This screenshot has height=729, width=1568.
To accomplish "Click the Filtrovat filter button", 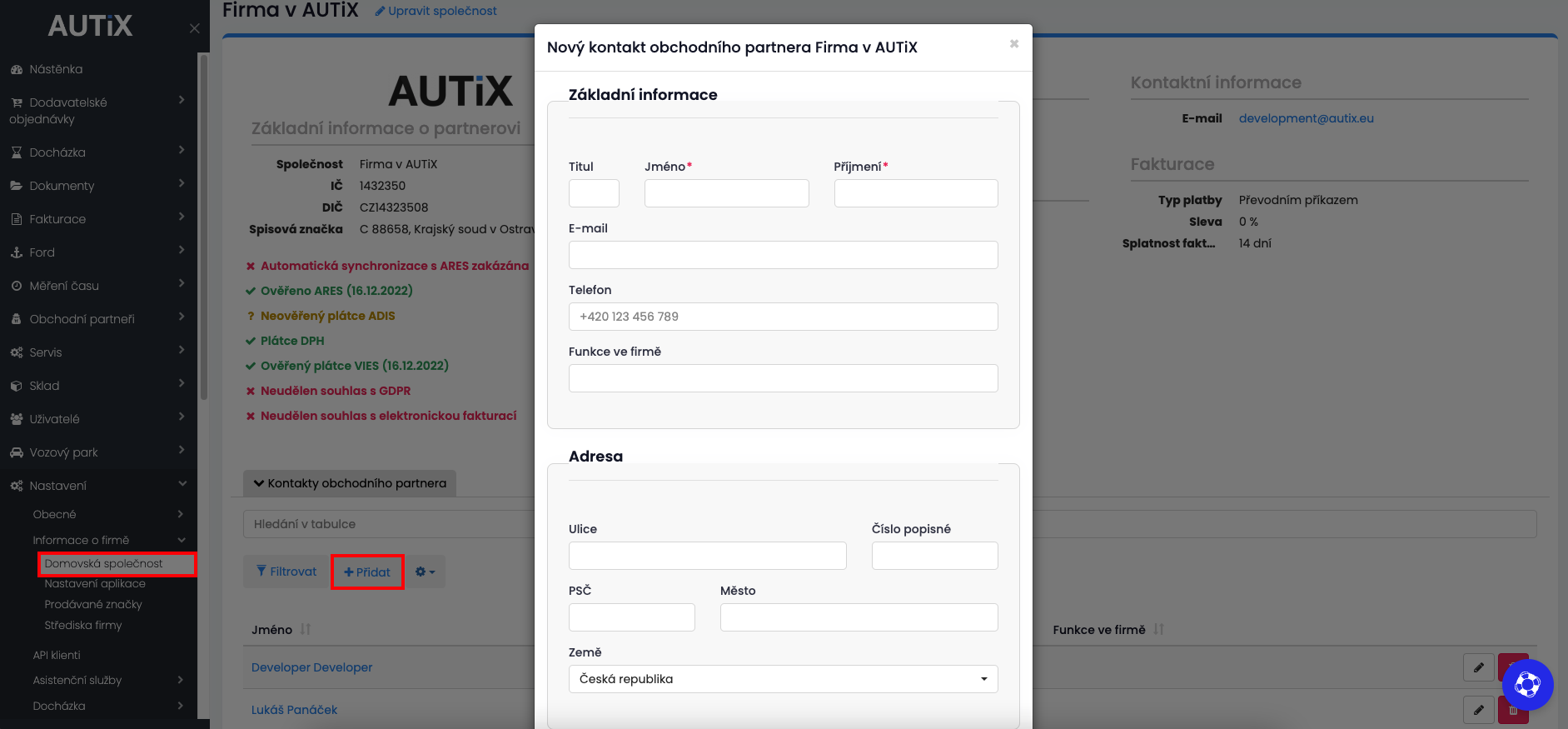I will tap(286, 572).
